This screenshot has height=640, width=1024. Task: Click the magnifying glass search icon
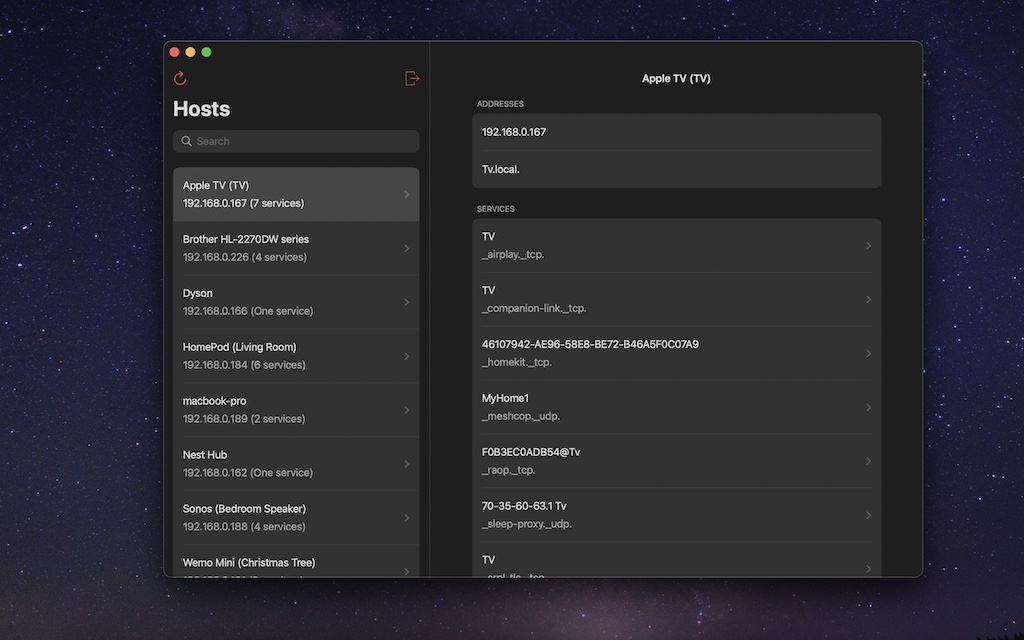[x=187, y=142]
